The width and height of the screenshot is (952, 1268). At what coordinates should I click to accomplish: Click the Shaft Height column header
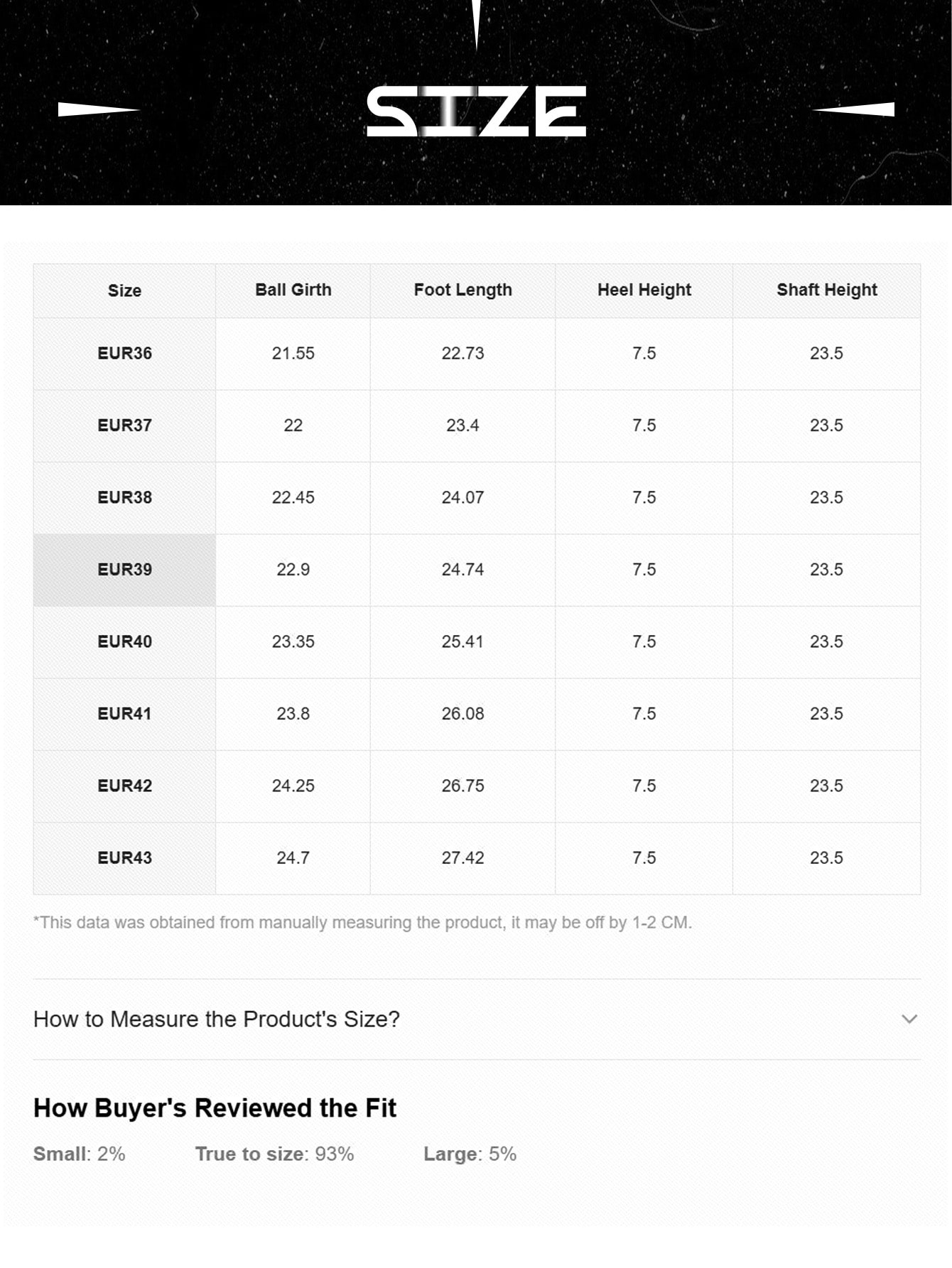826,290
